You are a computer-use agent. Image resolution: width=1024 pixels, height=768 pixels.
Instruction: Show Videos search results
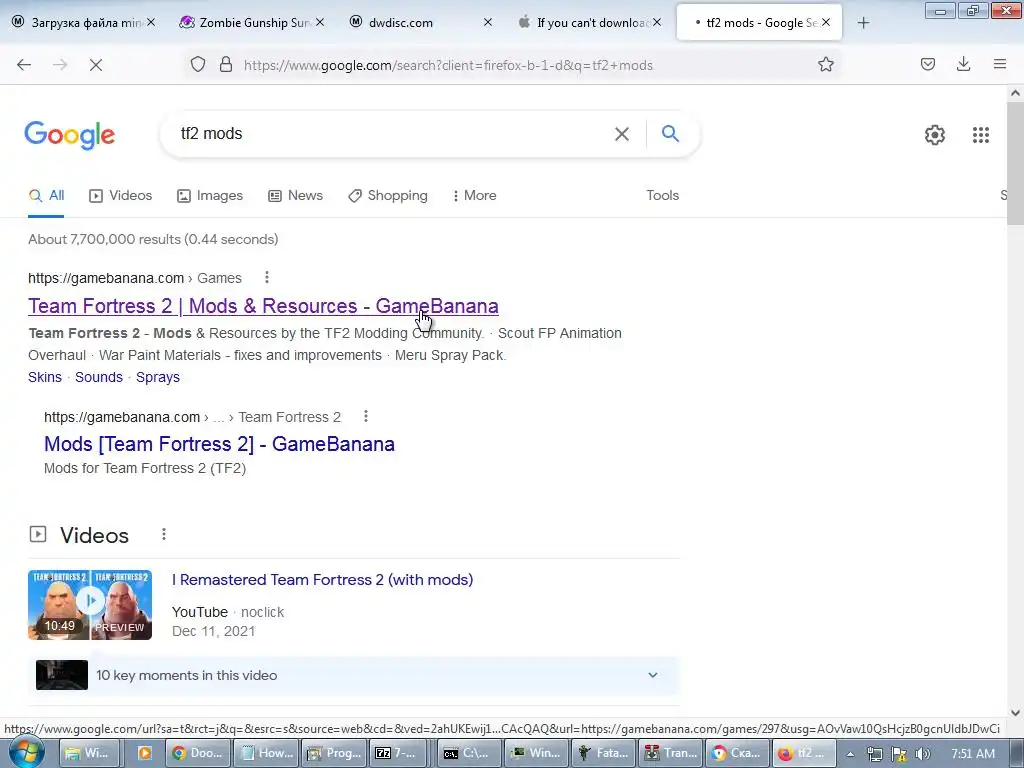point(121,195)
